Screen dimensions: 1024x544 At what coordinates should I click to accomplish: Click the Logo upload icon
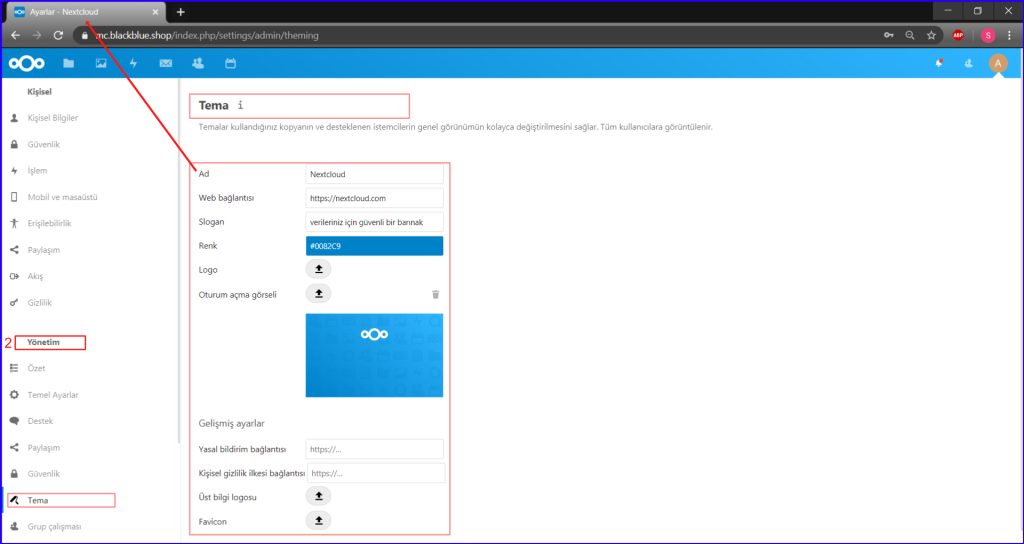[x=319, y=269]
